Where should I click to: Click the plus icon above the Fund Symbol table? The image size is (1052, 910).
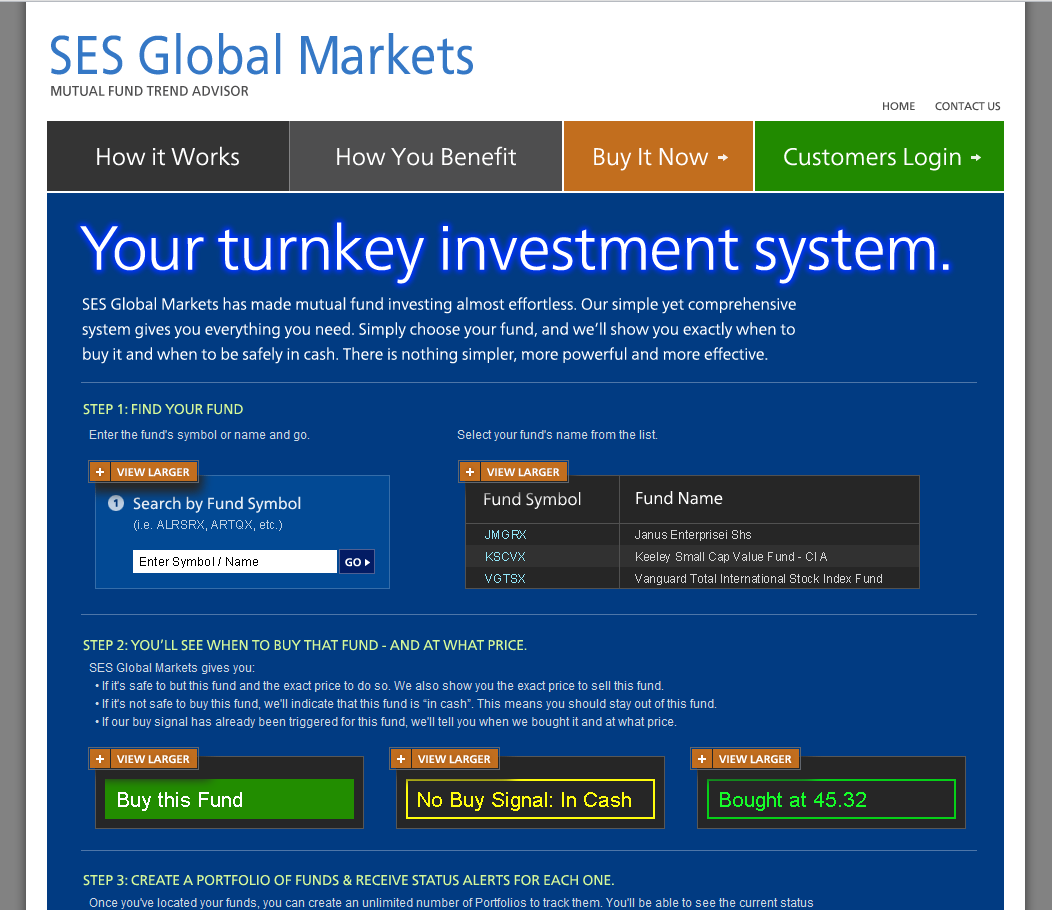click(470, 472)
